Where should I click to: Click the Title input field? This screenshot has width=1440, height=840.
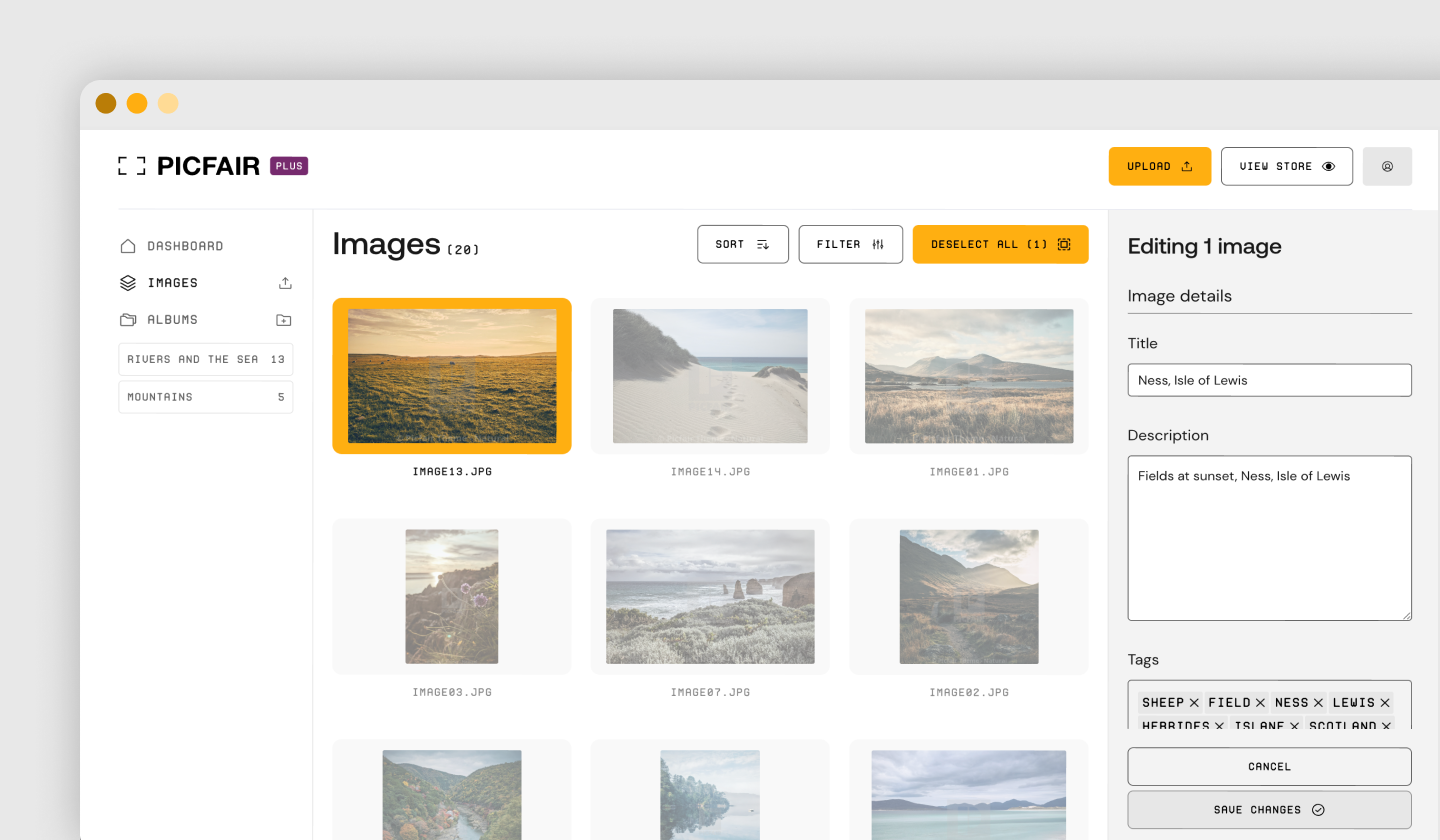pyautogui.click(x=1270, y=380)
